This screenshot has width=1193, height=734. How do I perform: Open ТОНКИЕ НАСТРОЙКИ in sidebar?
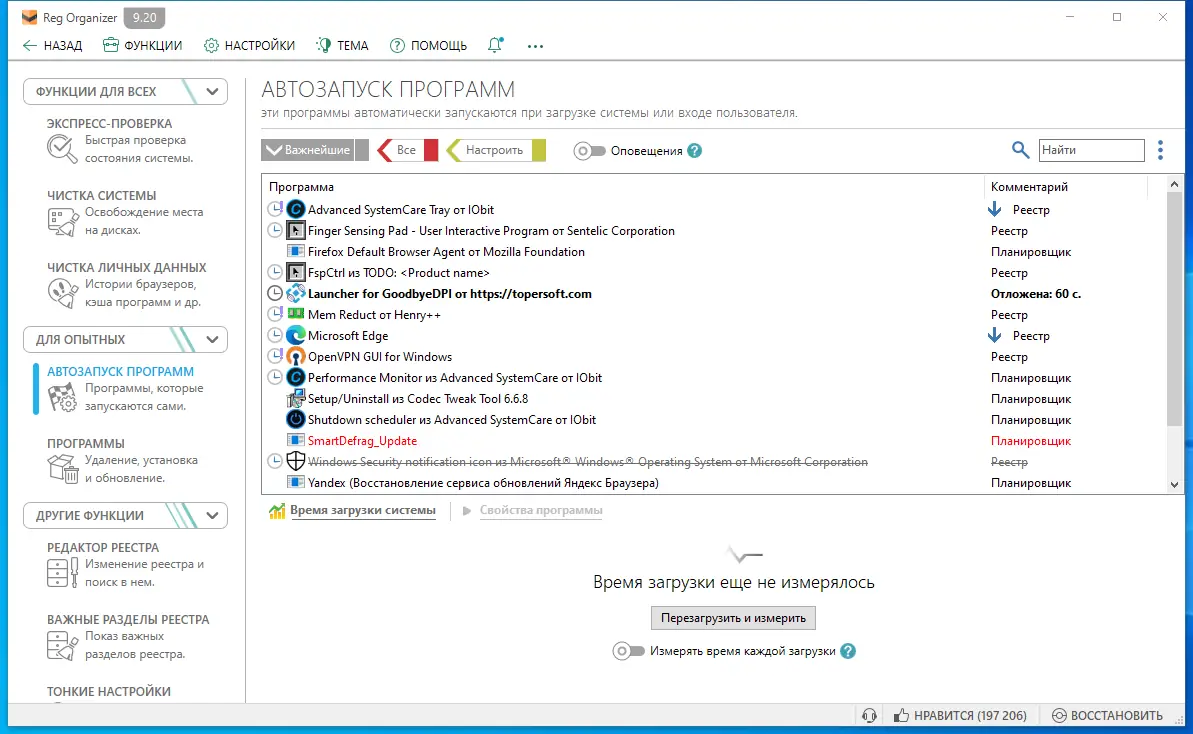[x=109, y=691]
